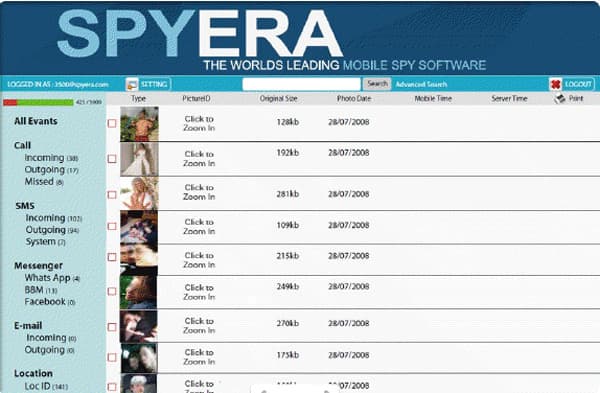The height and width of the screenshot is (393, 600).
Task: Tick the checkbox for the 270kb photo
Action: [x=112, y=327]
